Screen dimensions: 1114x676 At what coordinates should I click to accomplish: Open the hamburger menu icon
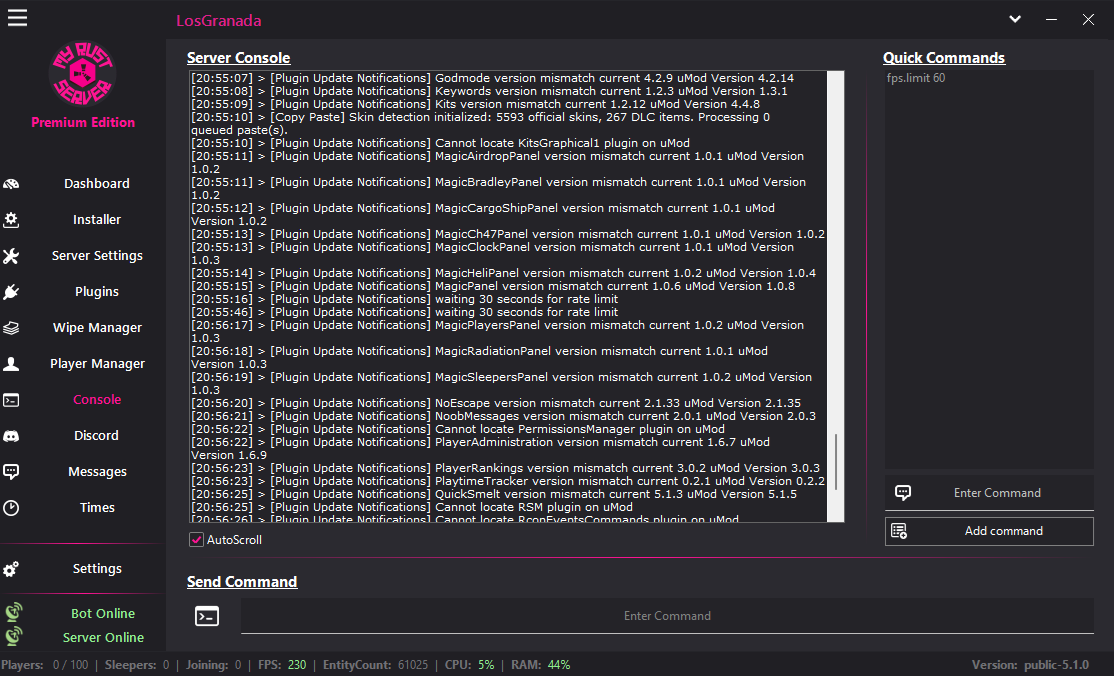pos(17,18)
